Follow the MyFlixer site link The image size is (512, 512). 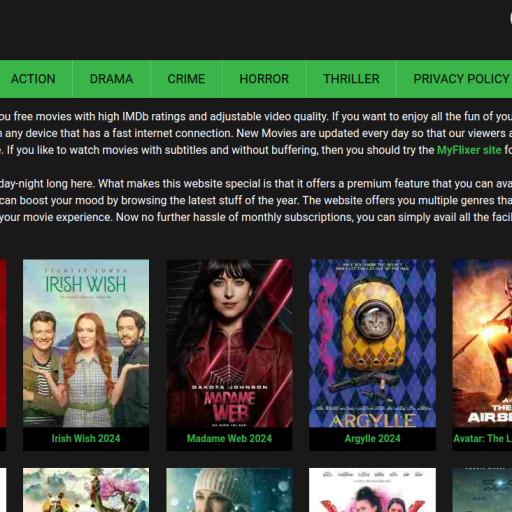click(469, 150)
